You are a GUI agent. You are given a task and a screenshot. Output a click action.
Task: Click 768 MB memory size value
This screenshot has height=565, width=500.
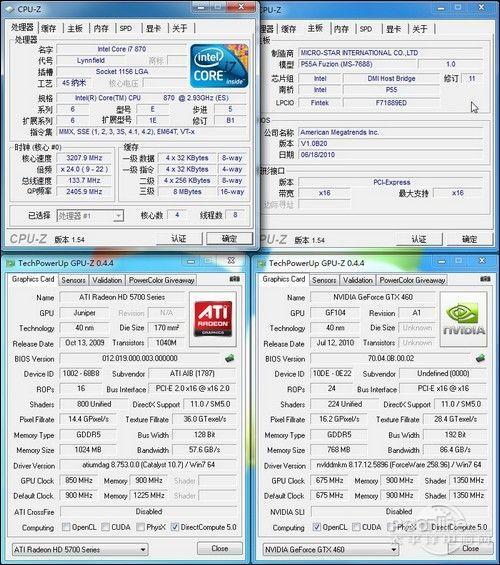[x=339, y=450]
